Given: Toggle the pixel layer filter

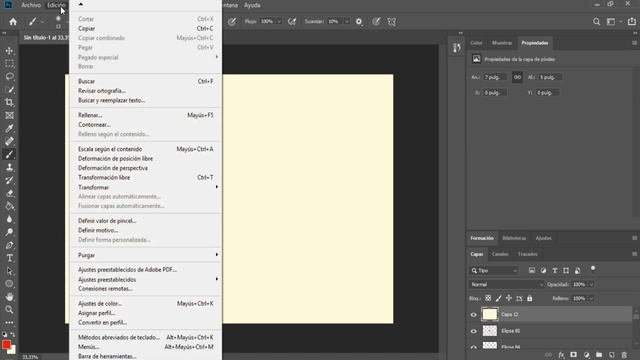Looking at the screenshot, I should [x=532, y=270].
